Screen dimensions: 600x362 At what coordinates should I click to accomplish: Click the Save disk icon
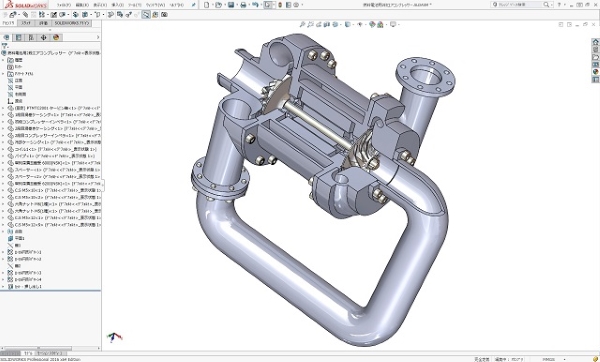231,5
